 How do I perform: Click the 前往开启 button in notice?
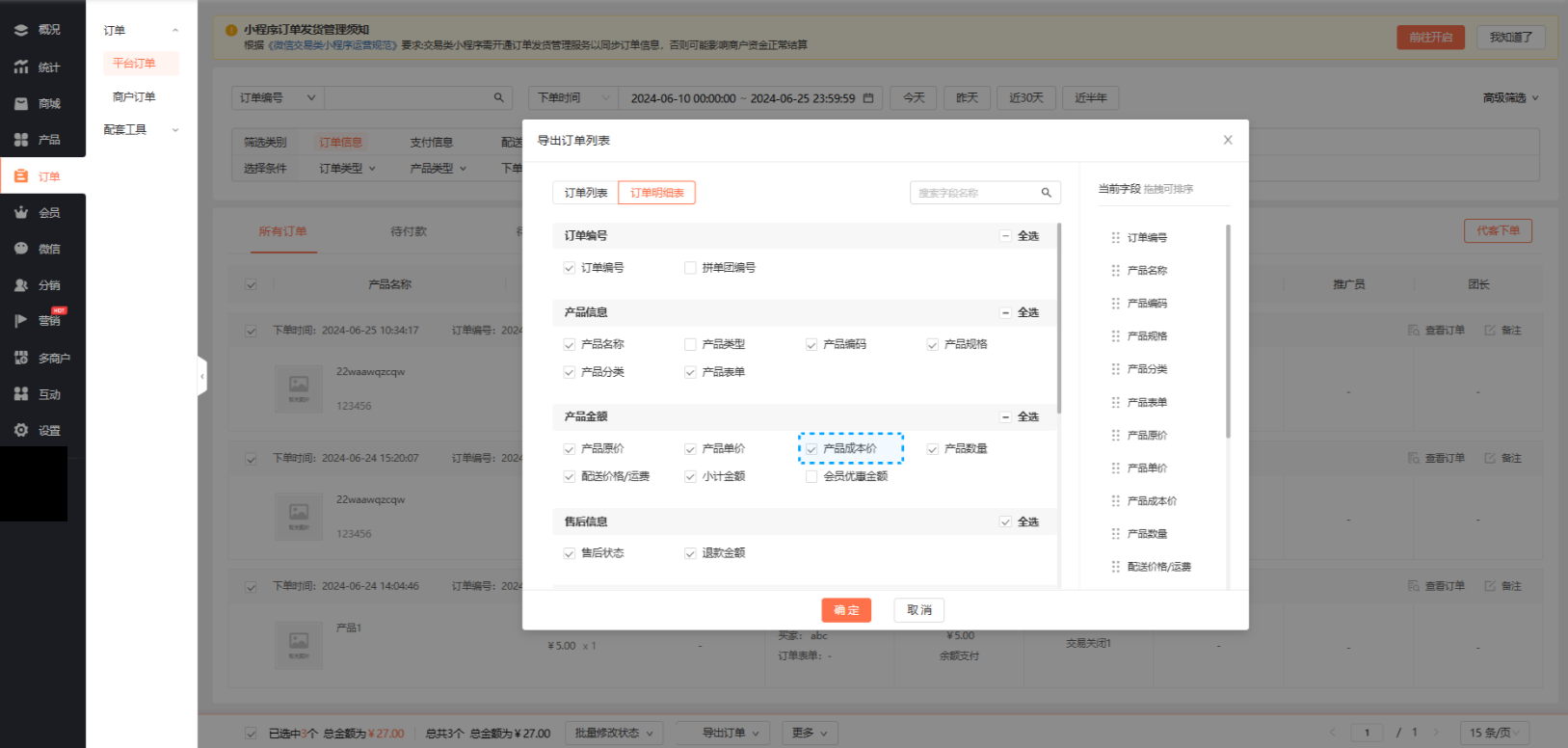coord(1430,38)
